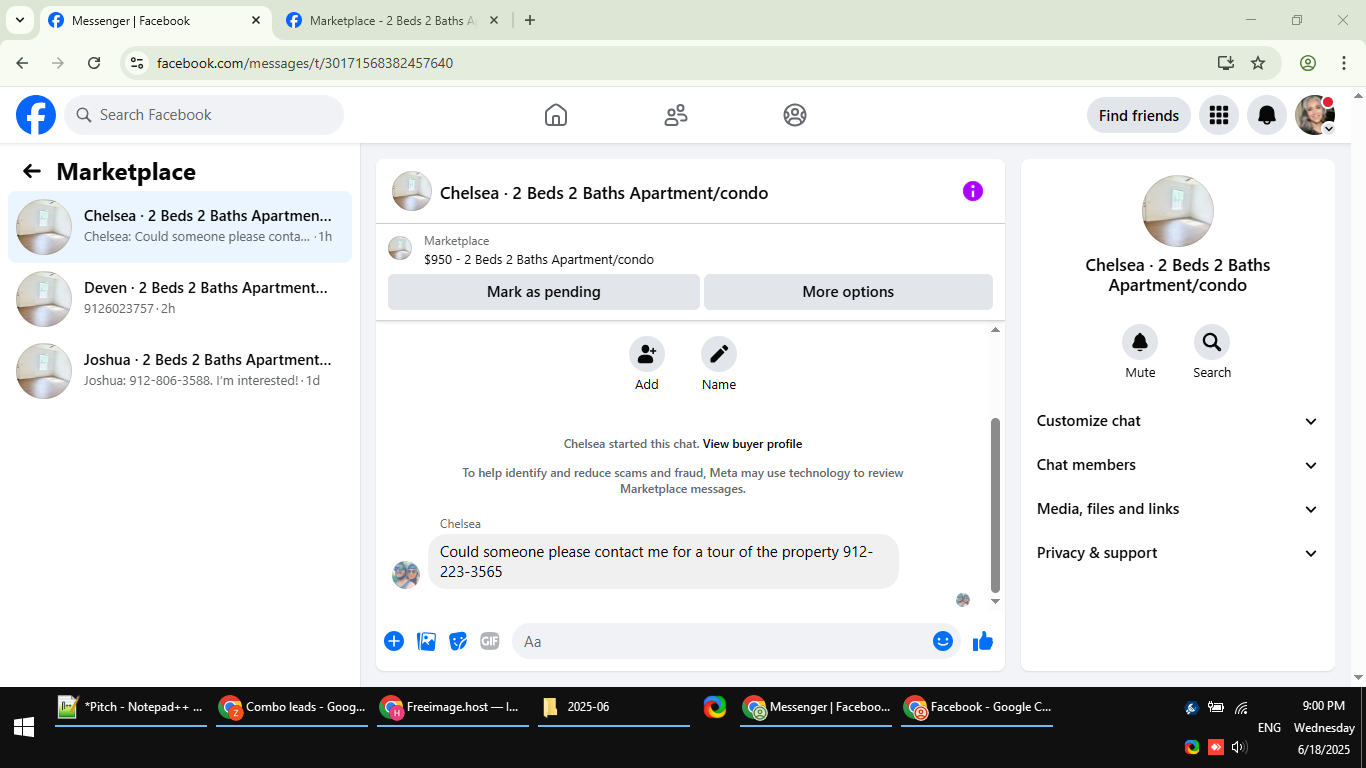Open the Windows Start menu

pos(24,727)
